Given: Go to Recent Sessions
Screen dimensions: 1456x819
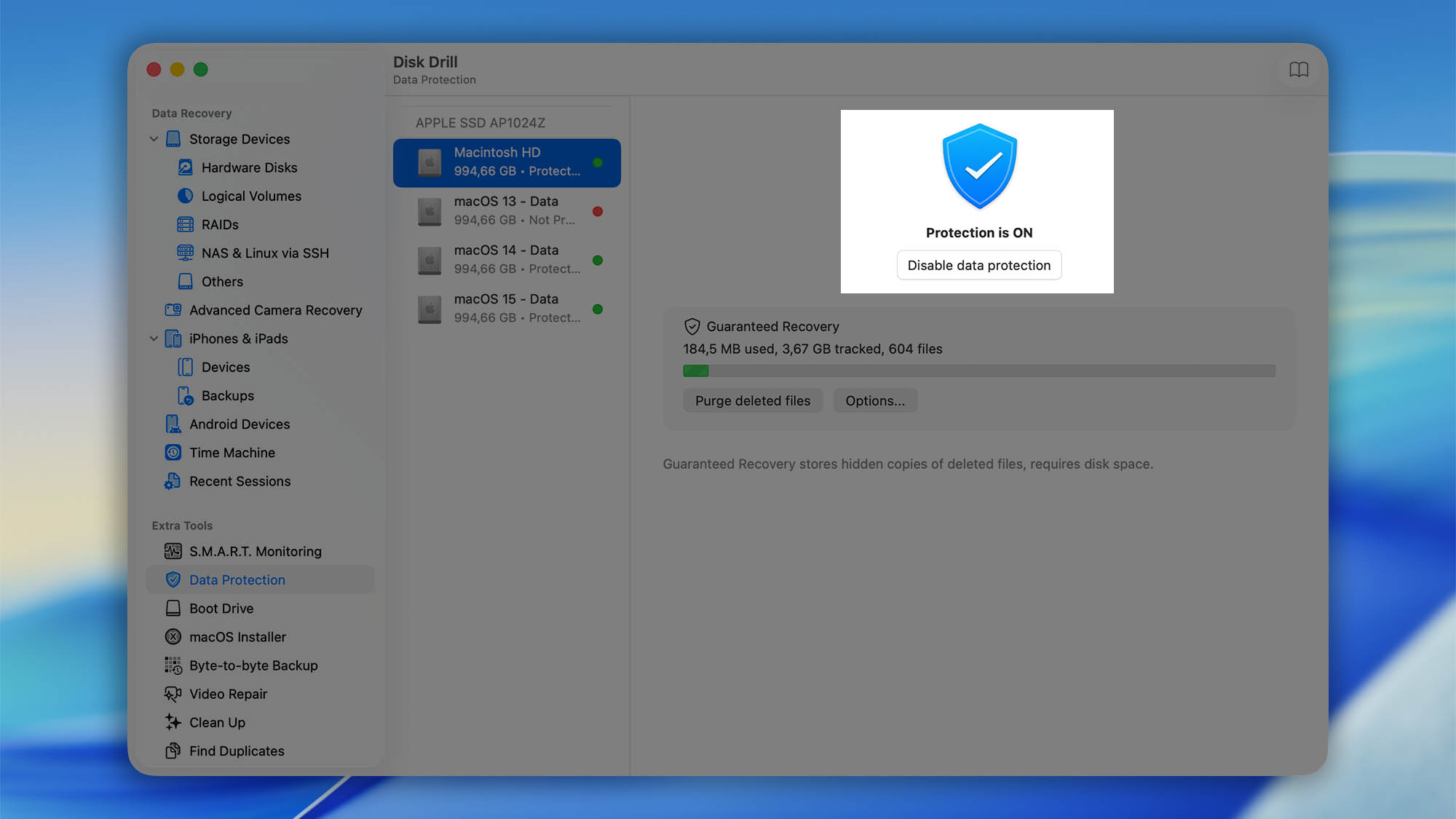Looking at the screenshot, I should [261, 481].
